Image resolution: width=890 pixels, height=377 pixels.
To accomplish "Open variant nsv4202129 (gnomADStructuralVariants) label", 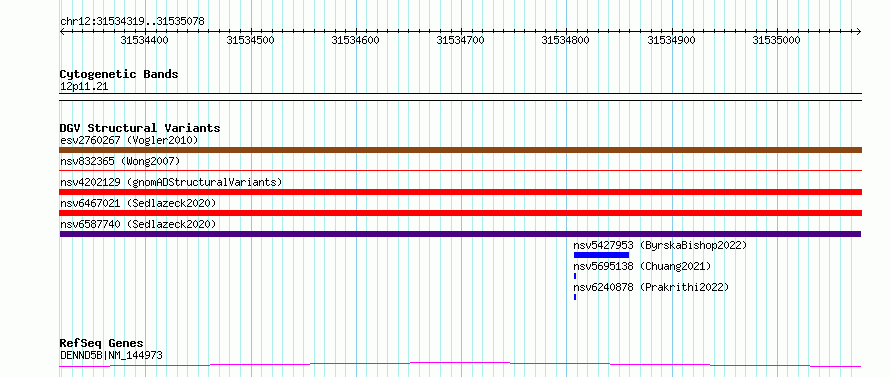I will [x=171, y=182].
